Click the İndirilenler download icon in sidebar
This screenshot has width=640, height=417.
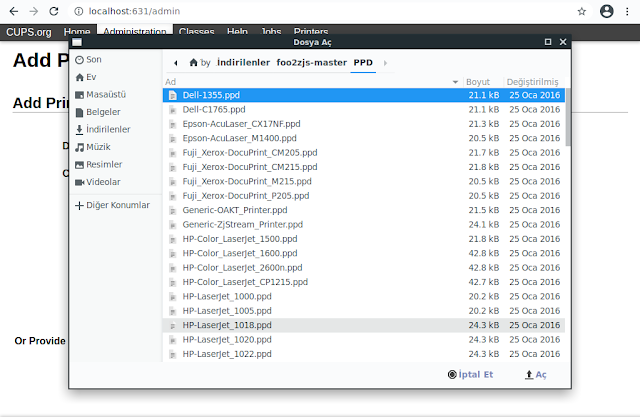(x=80, y=130)
